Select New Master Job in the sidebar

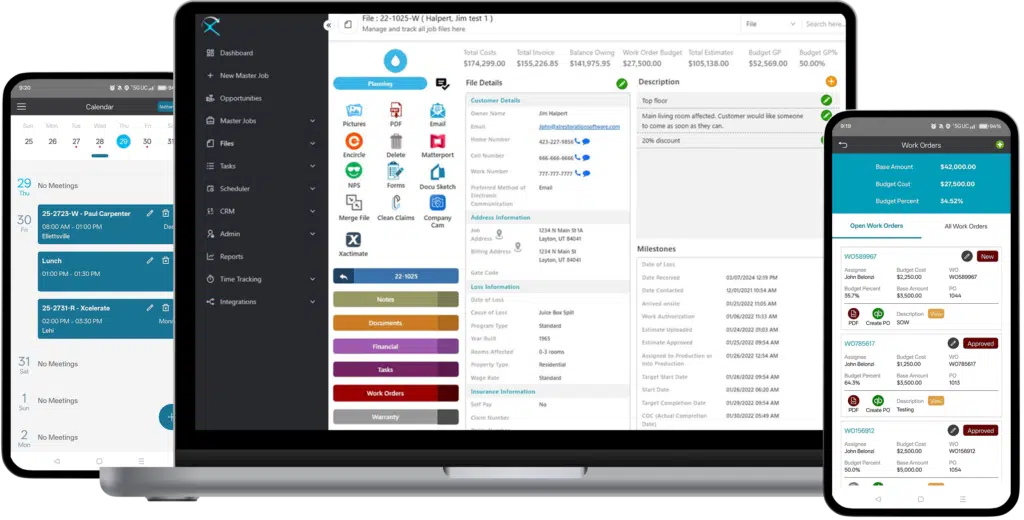tap(244, 76)
